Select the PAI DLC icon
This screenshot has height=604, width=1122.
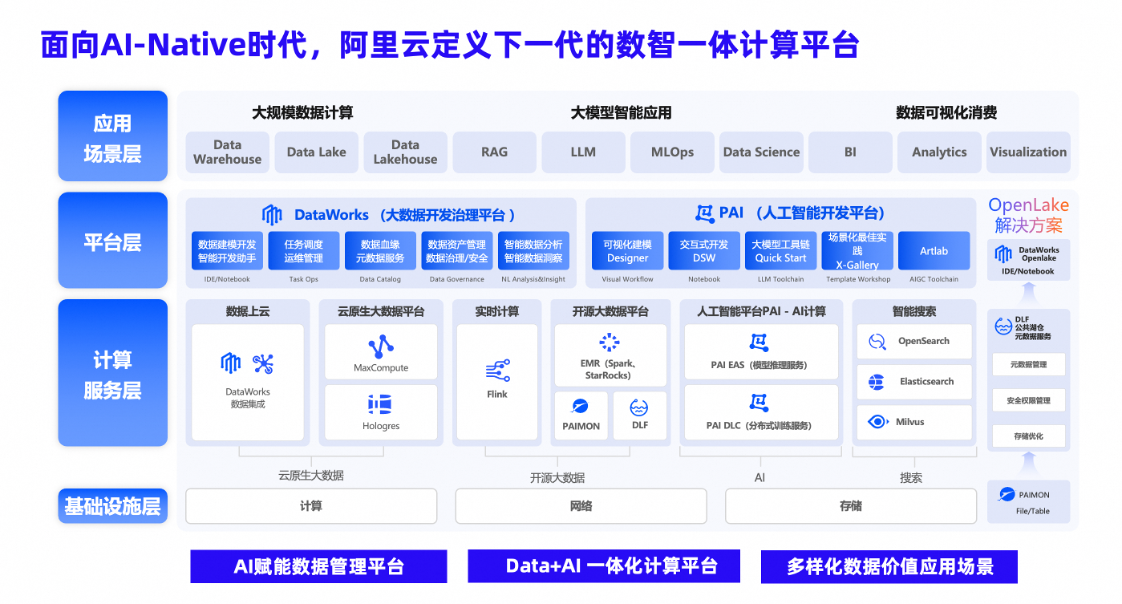coord(759,403)
